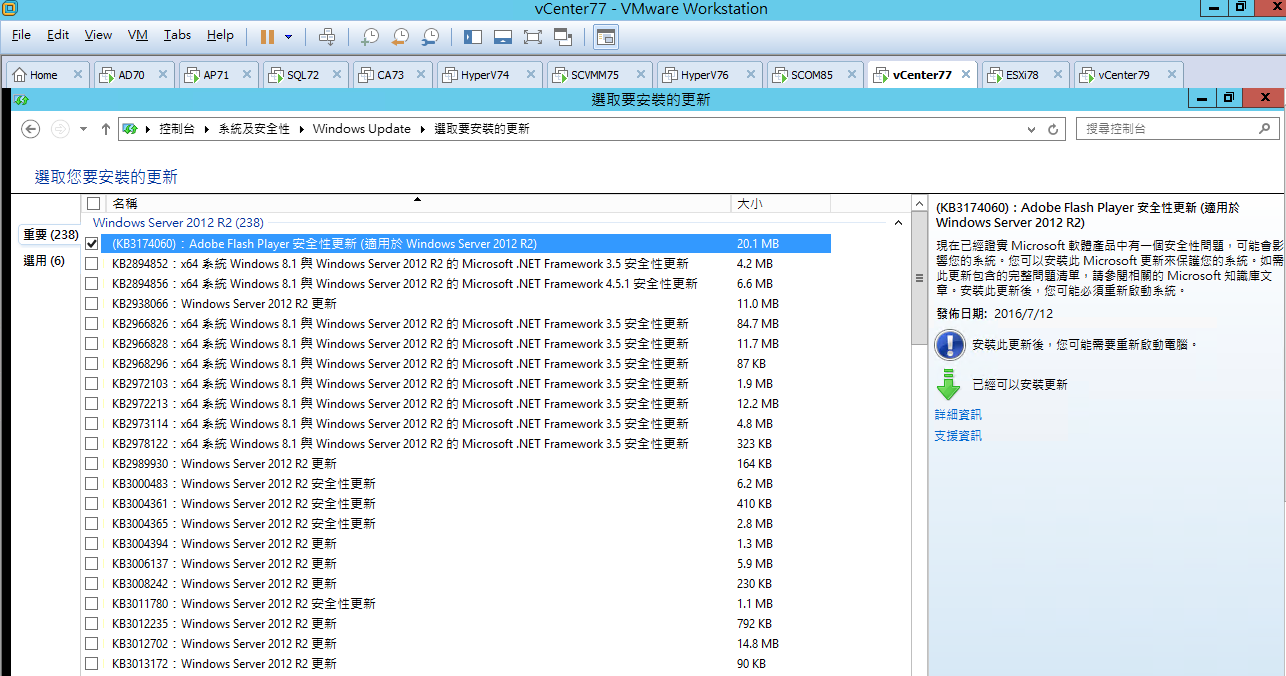Enter full screen mode

532,37
